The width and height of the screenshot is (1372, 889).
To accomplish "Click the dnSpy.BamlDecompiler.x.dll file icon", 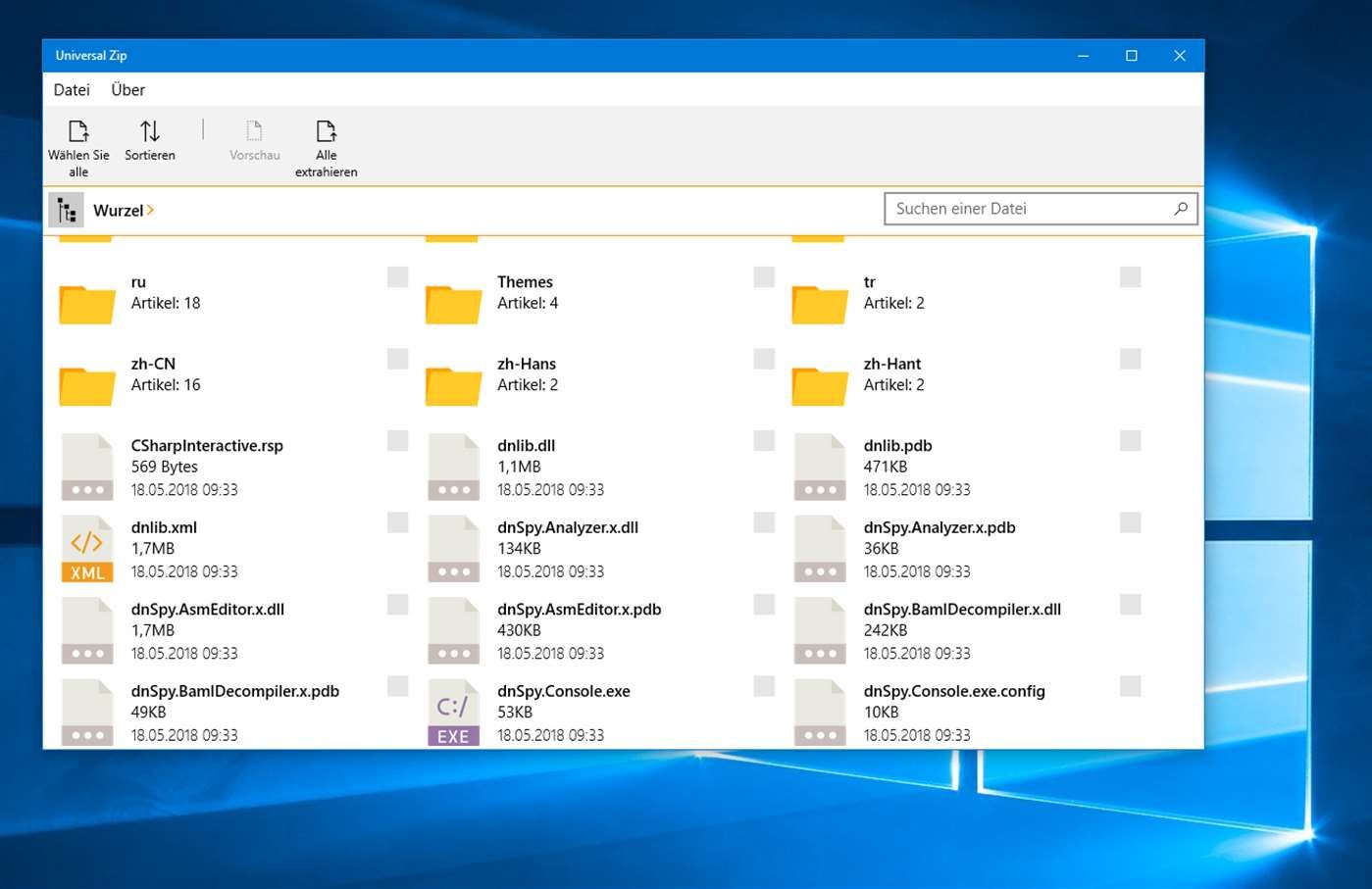I will tap(820, 631).
